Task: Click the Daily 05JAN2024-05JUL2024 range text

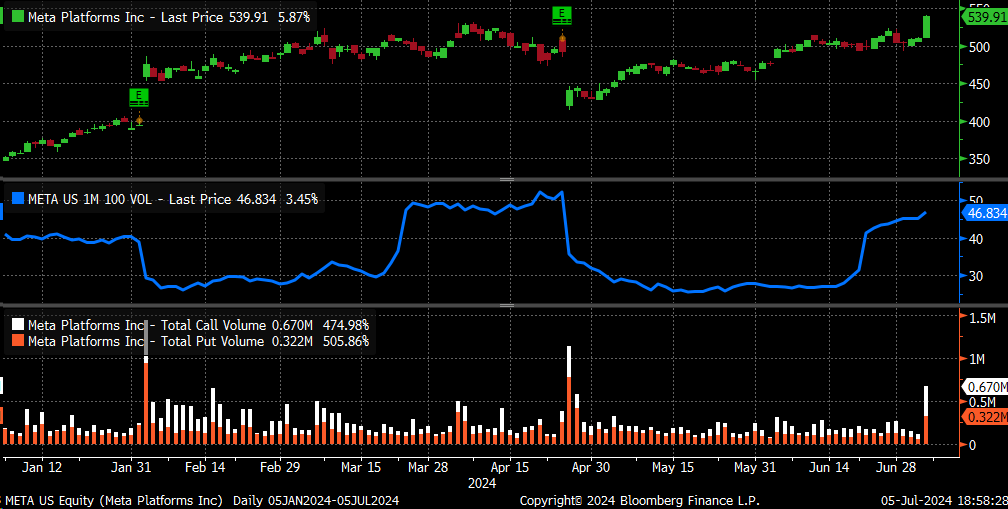Action: [316, 500]
